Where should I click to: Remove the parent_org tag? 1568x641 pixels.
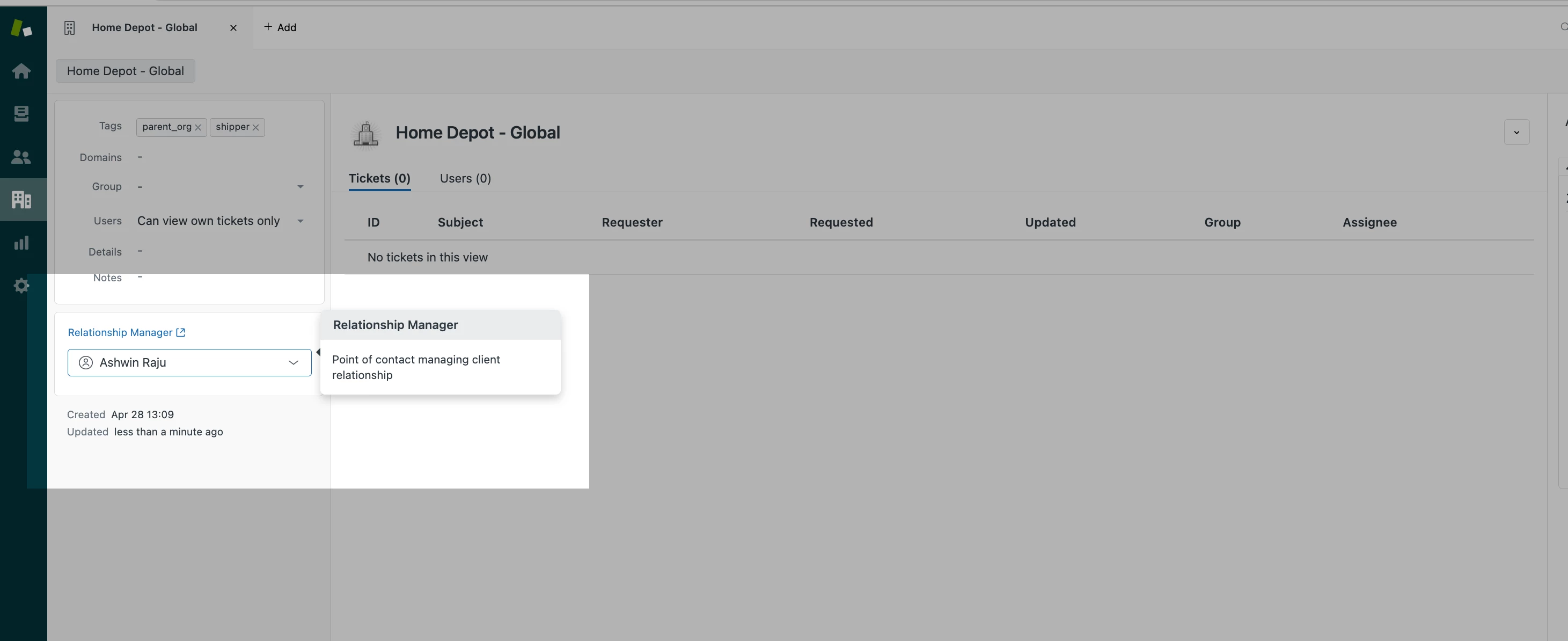click(198, 128)
